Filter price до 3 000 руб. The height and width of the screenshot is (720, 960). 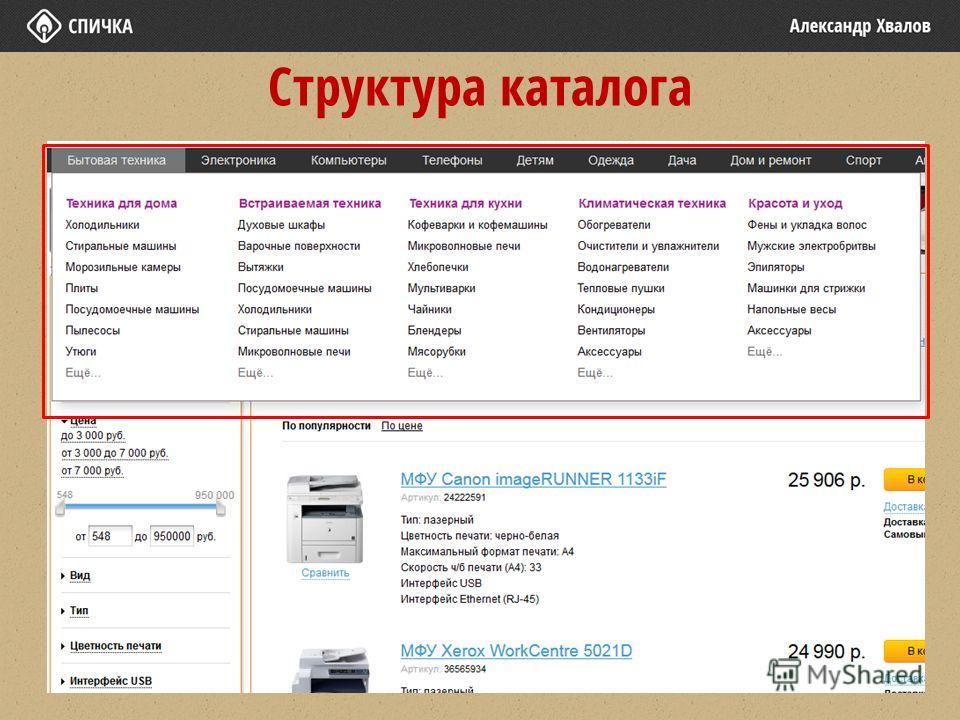click(x=93, y=435)
